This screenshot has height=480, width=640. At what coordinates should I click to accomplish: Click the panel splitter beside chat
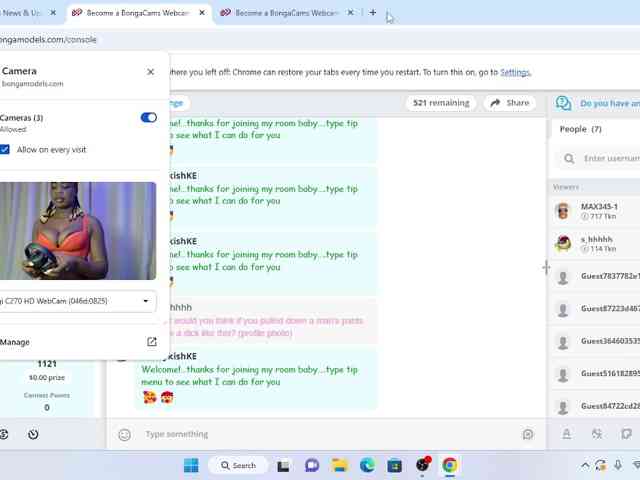546,268
